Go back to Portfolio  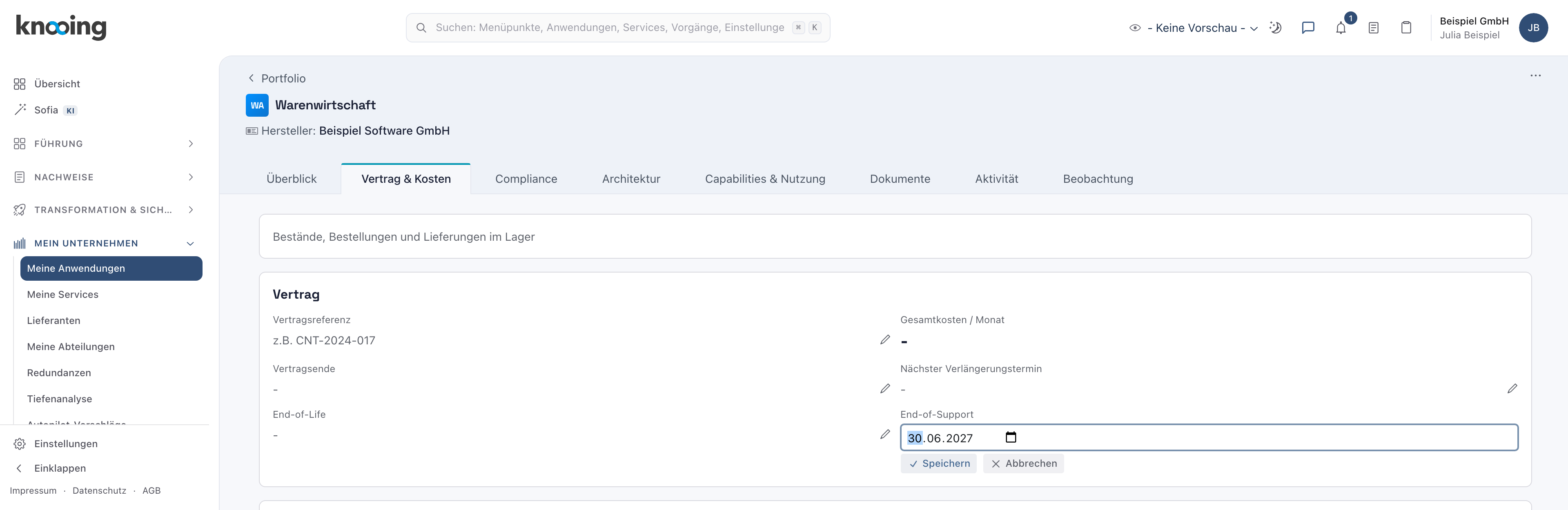pos(277,78)
